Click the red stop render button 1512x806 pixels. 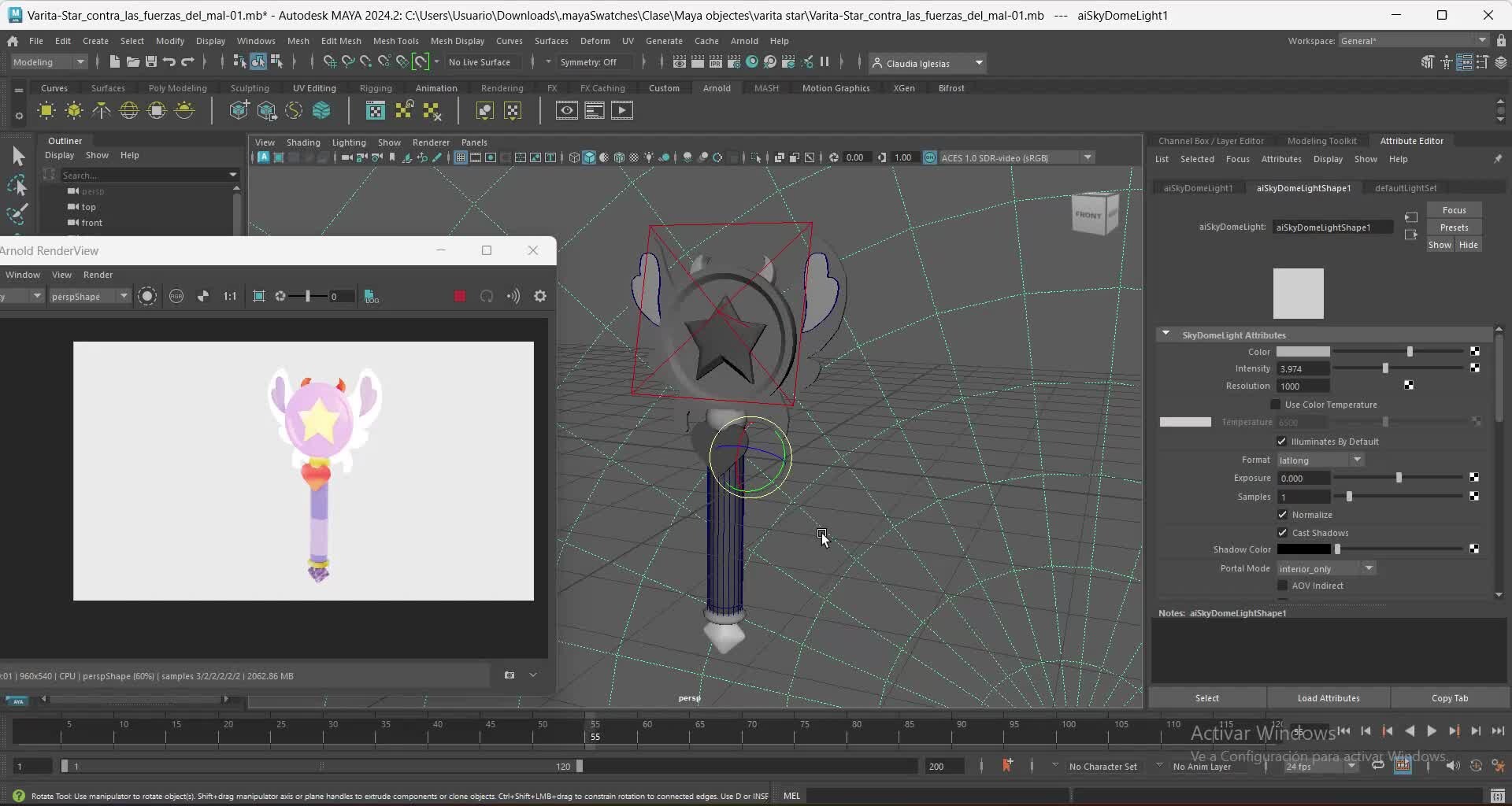460,297
